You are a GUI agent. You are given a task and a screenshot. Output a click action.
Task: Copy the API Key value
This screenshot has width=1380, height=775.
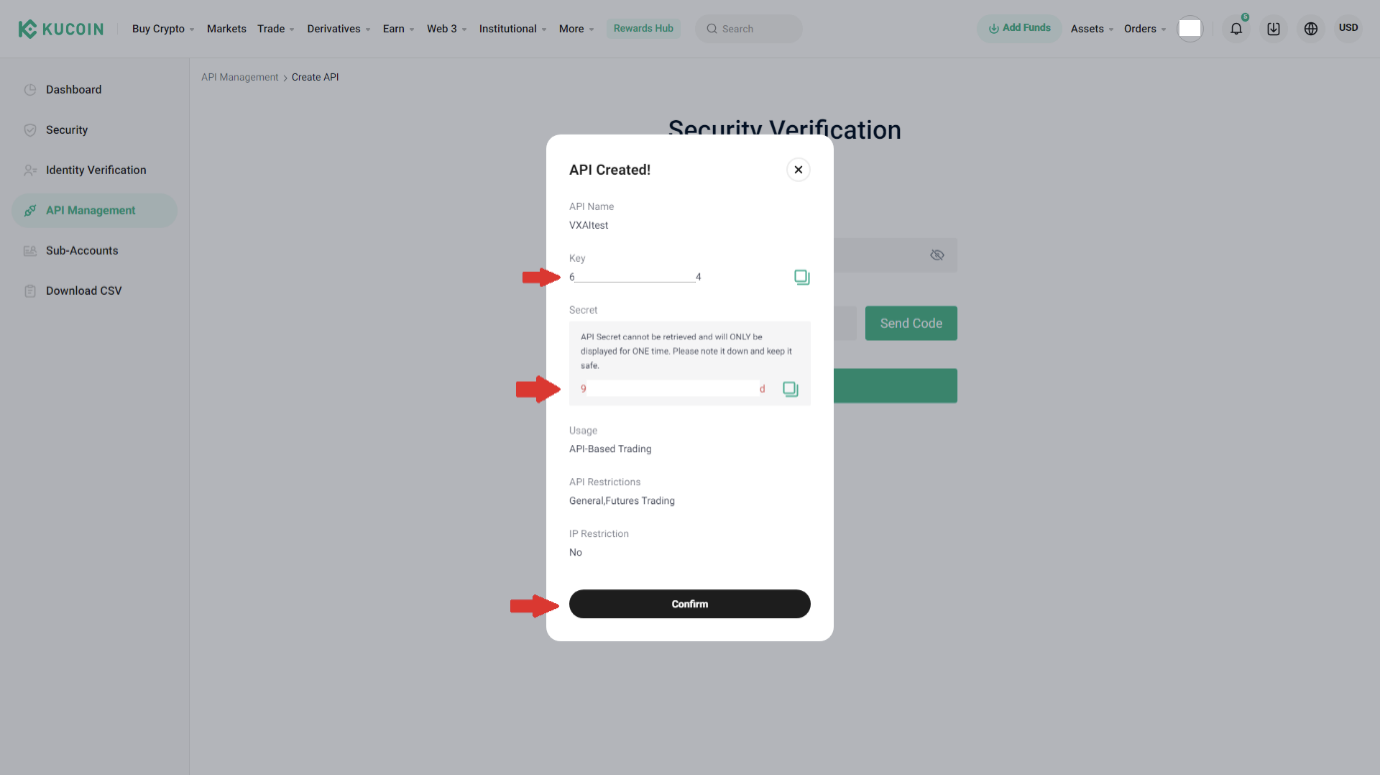[x=801, y=277]
